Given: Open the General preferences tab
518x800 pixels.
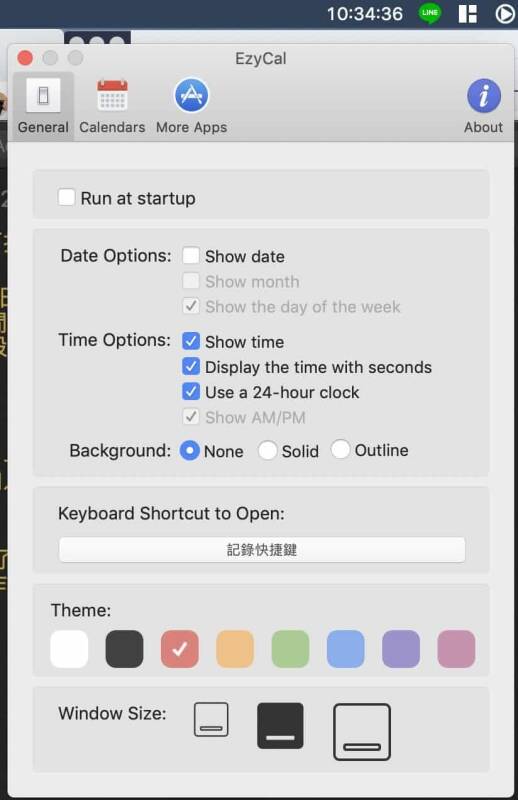Looking at the screenshot, I should tap(43, 106).
